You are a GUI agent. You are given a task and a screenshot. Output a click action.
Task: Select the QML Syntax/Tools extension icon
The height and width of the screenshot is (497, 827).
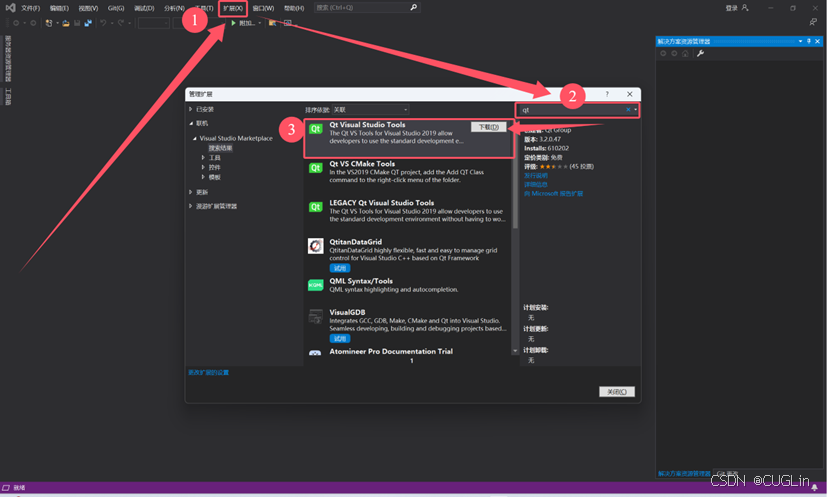point(315,285)
